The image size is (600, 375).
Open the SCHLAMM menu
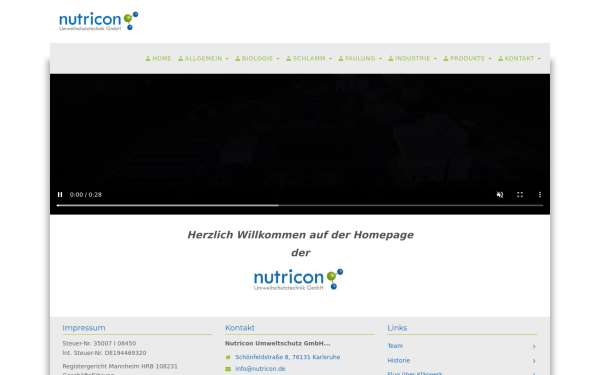click(309, 59)
